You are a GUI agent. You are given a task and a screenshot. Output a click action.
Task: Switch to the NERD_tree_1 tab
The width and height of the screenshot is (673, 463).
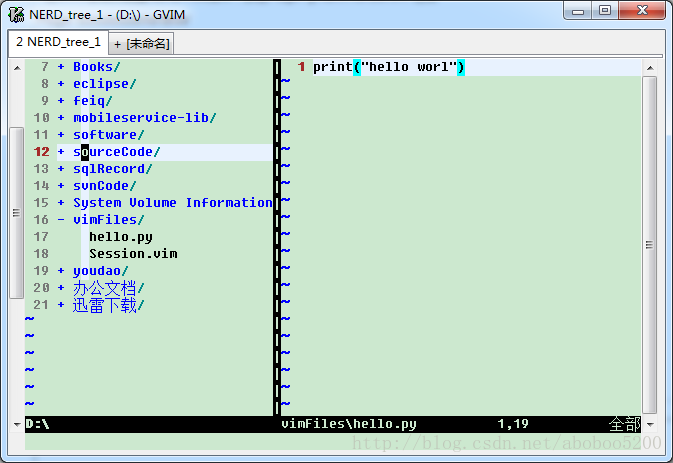point(58,42)
